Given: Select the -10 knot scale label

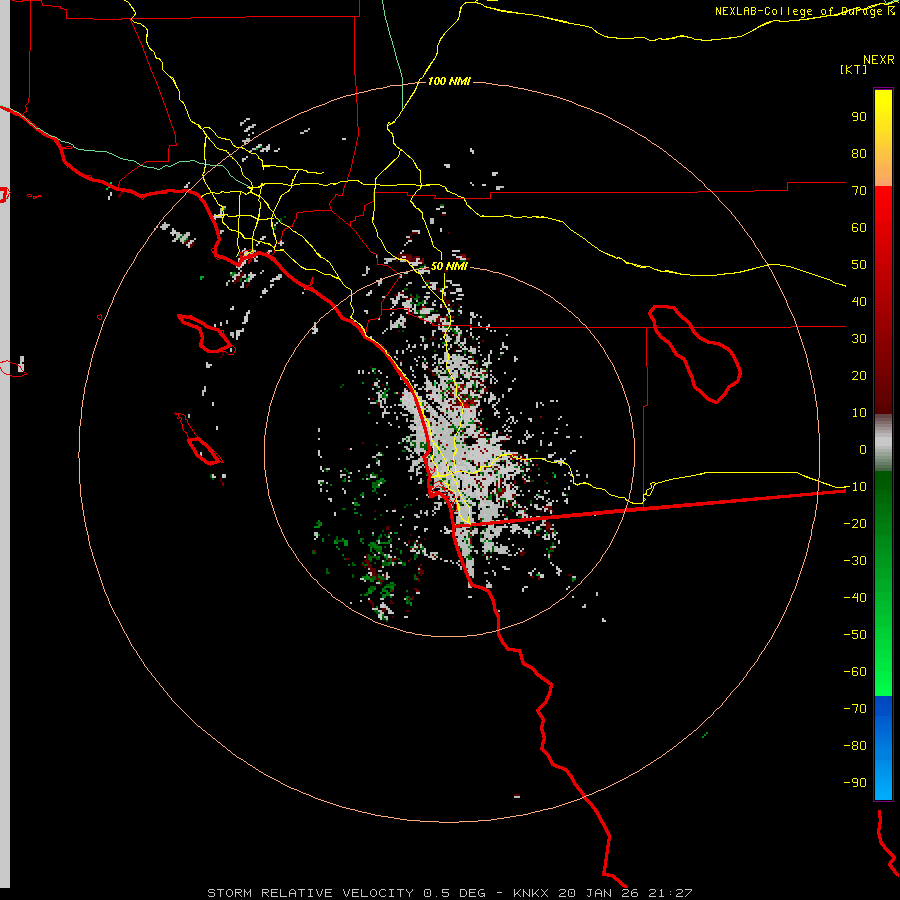Looking at the screenshot, I should [855, 487].
